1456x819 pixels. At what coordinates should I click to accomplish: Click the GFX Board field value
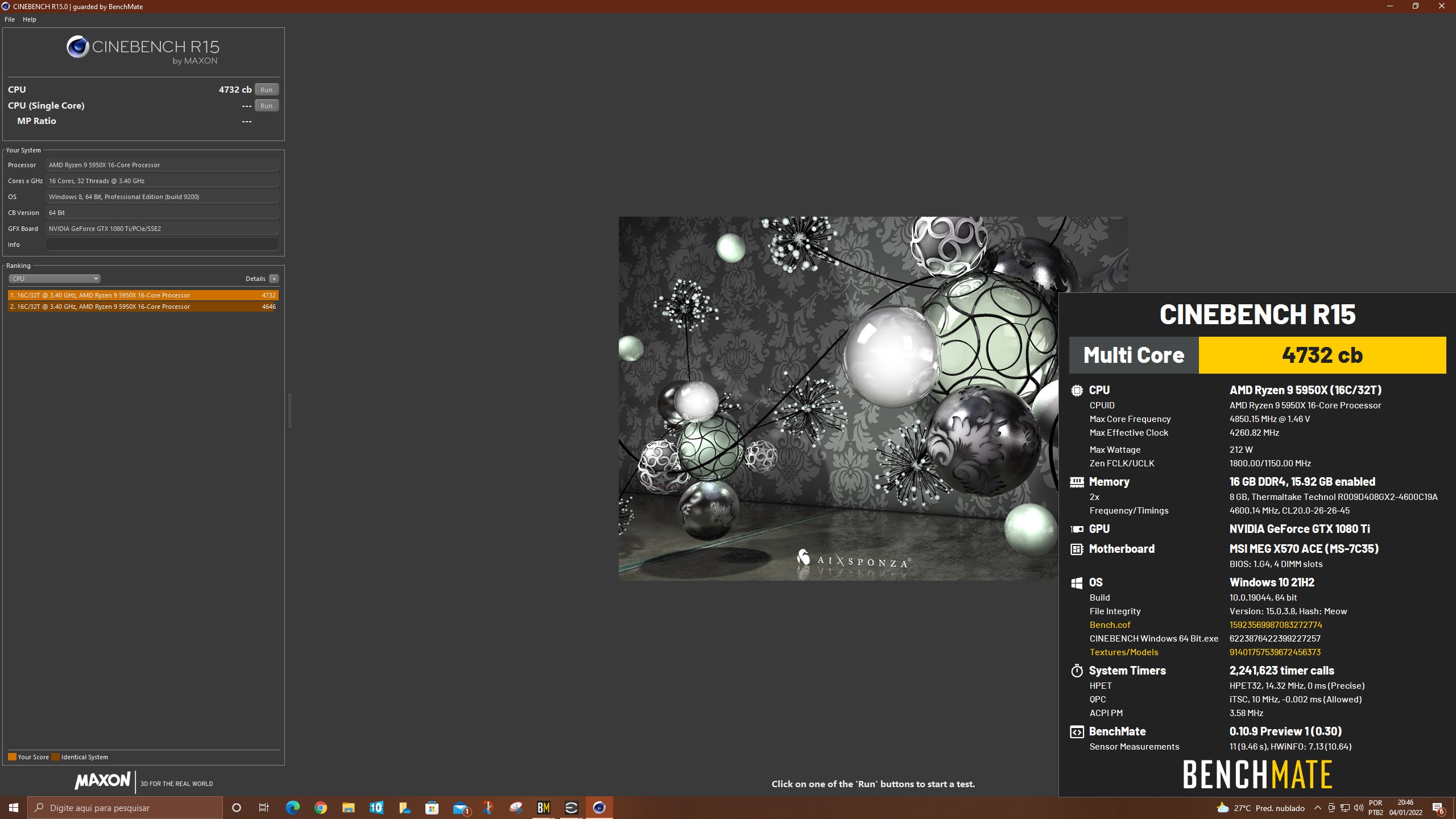(162, 229)
